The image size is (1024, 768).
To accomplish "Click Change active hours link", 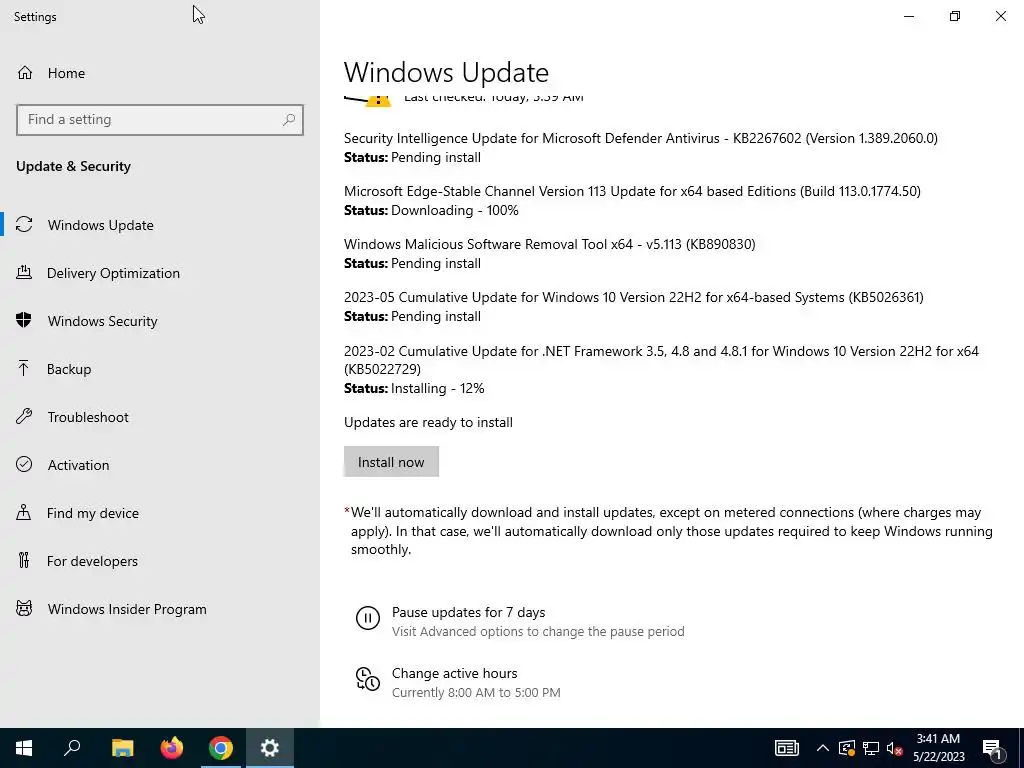I will pyautogui.click(x=455, y=673).
